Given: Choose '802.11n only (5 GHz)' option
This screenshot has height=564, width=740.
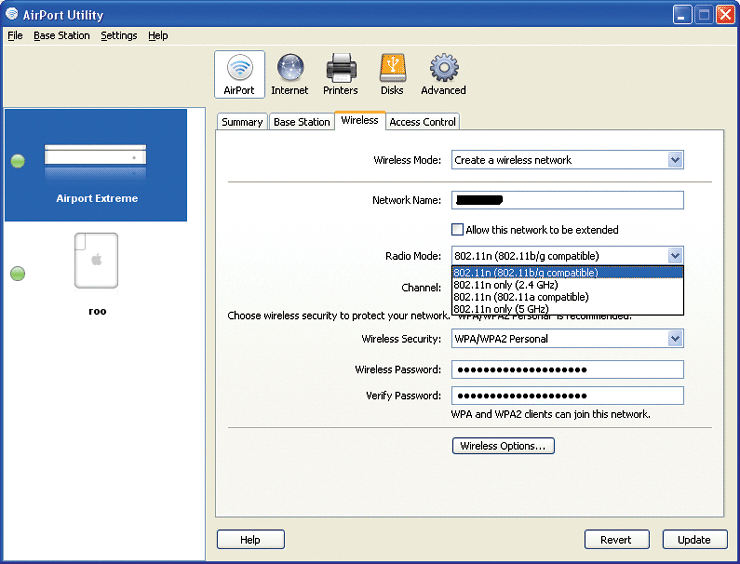Looking at the screenshot, I should (x=567, y=309).
